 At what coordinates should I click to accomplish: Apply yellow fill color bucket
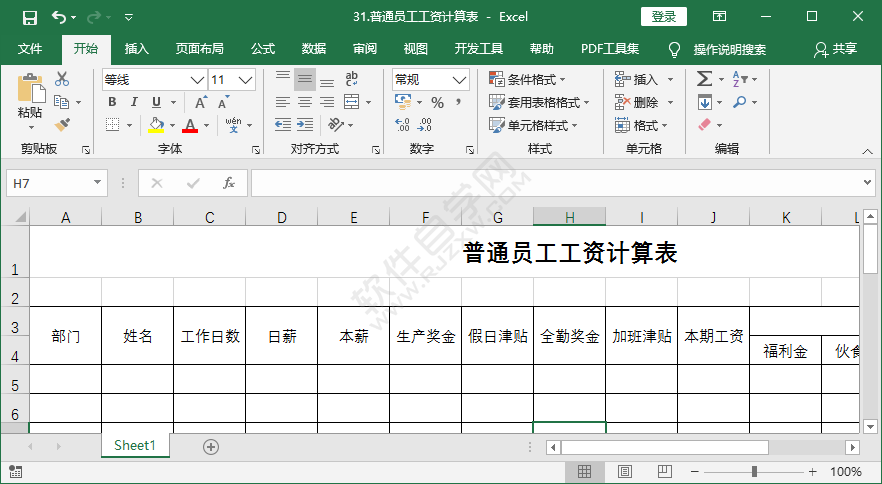pos(156,124)
